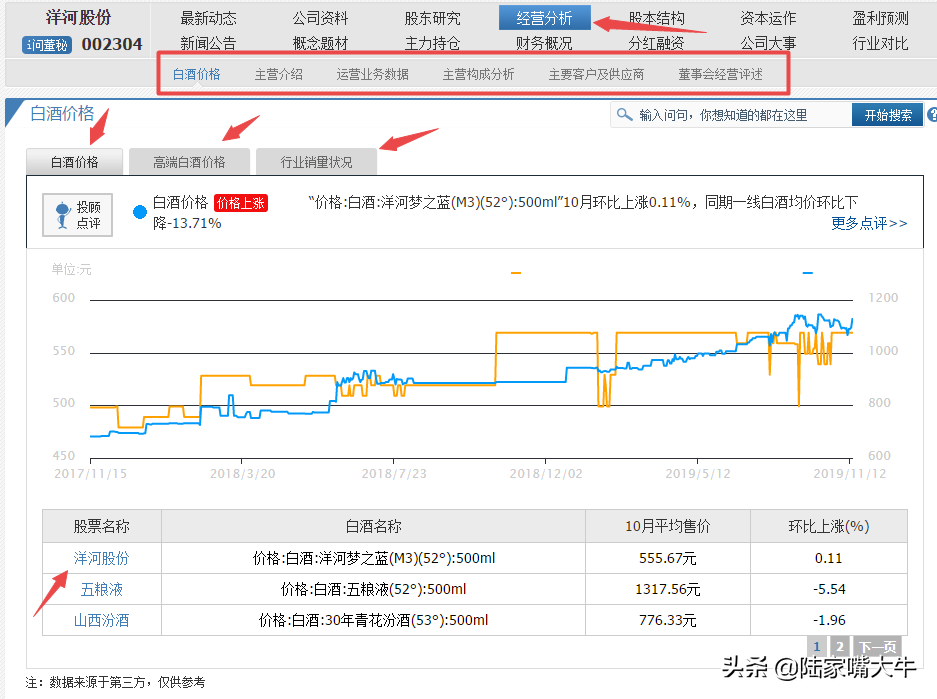The width and height of the screenshot is (937, 699).
Task: Switch to the 行业销量状况 tab
Action: coord(316,162)
